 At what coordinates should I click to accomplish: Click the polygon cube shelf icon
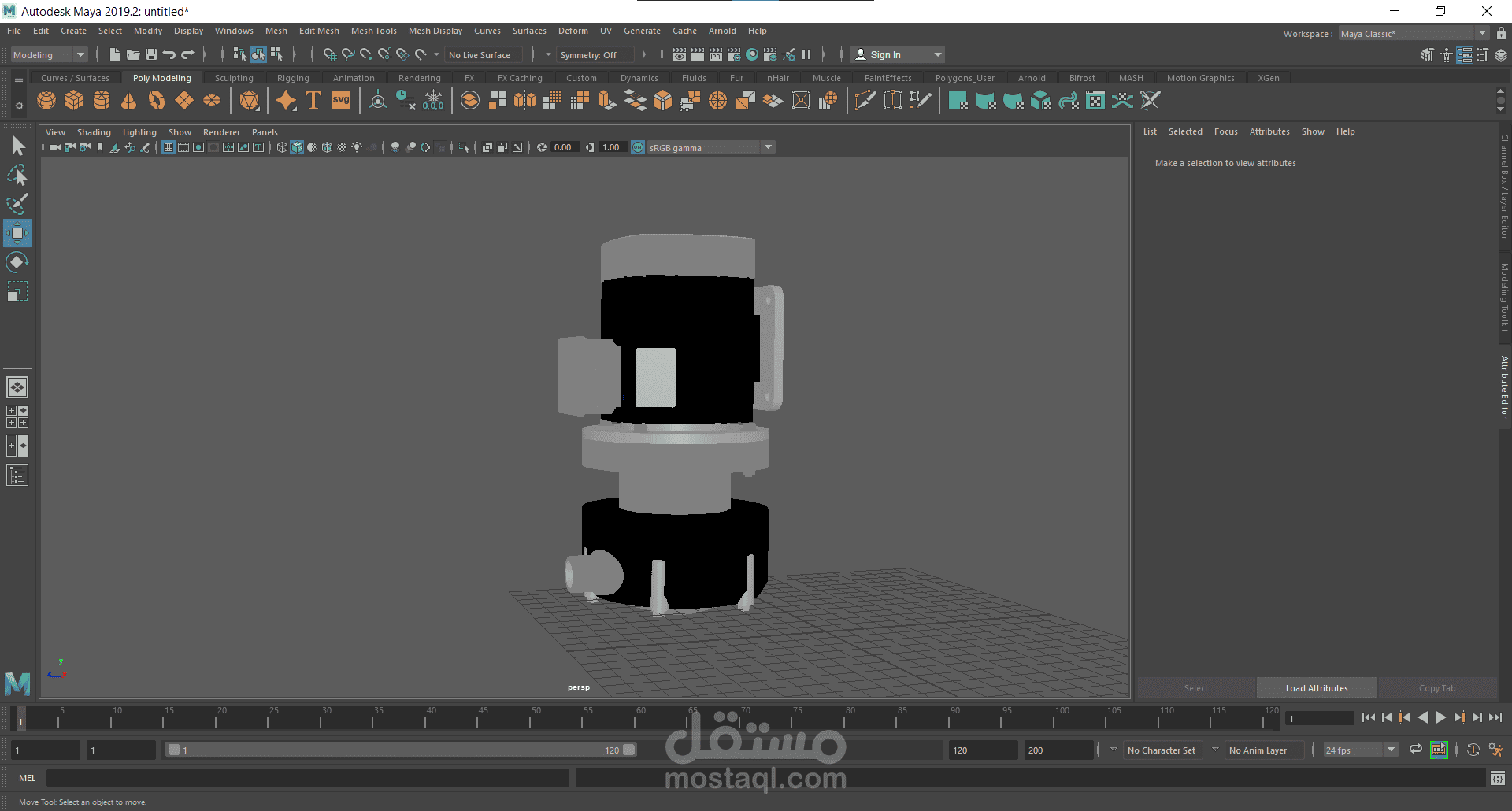tap(74, 101)
